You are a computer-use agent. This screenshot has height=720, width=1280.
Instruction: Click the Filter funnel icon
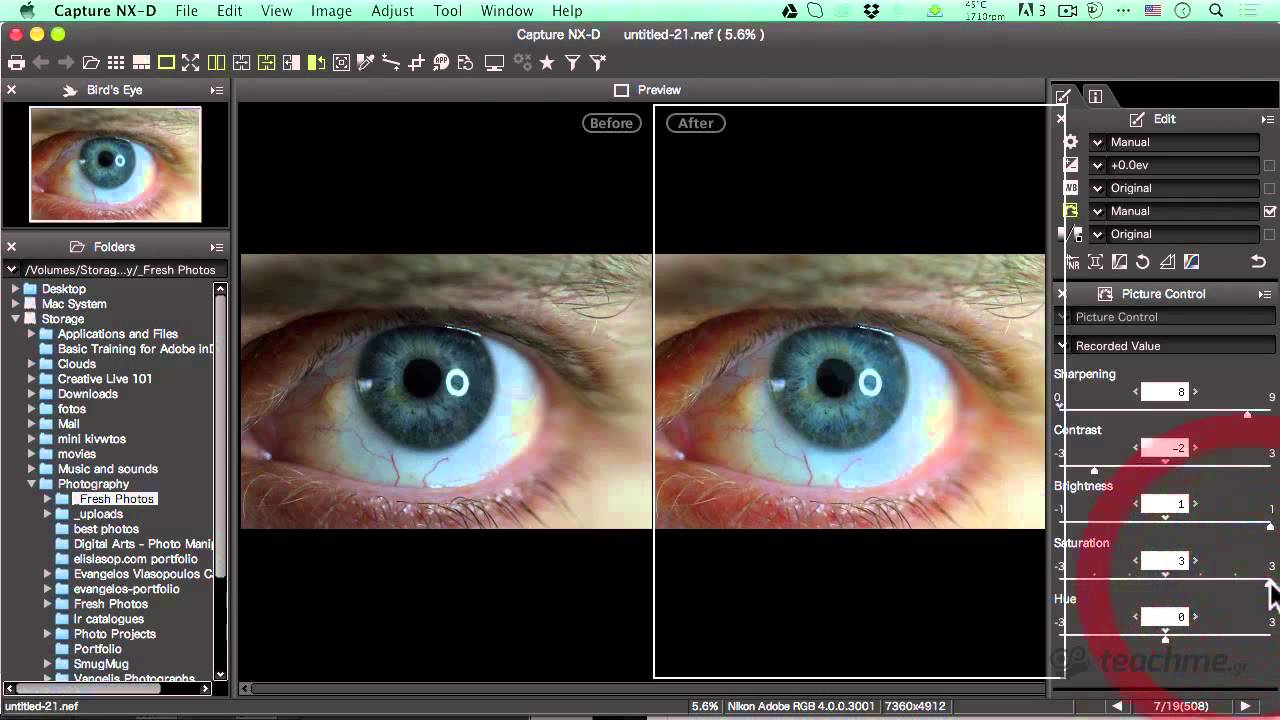click(572, 62)
